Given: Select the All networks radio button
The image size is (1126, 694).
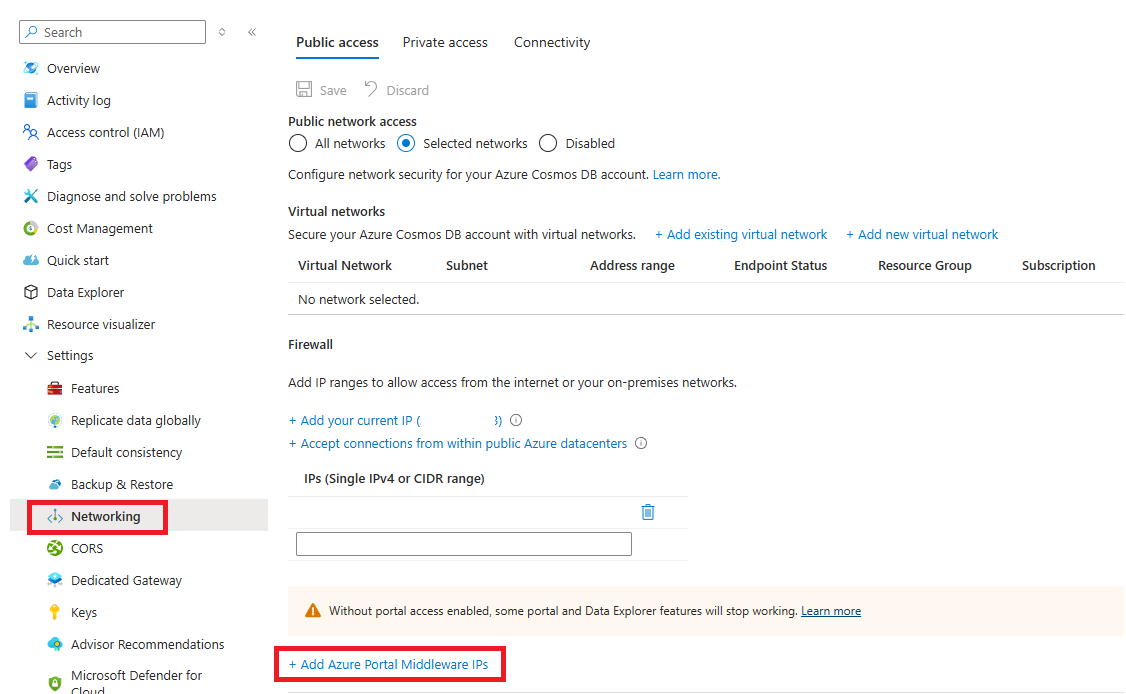Looking at the screenshot, I should (x=297, y=143).
